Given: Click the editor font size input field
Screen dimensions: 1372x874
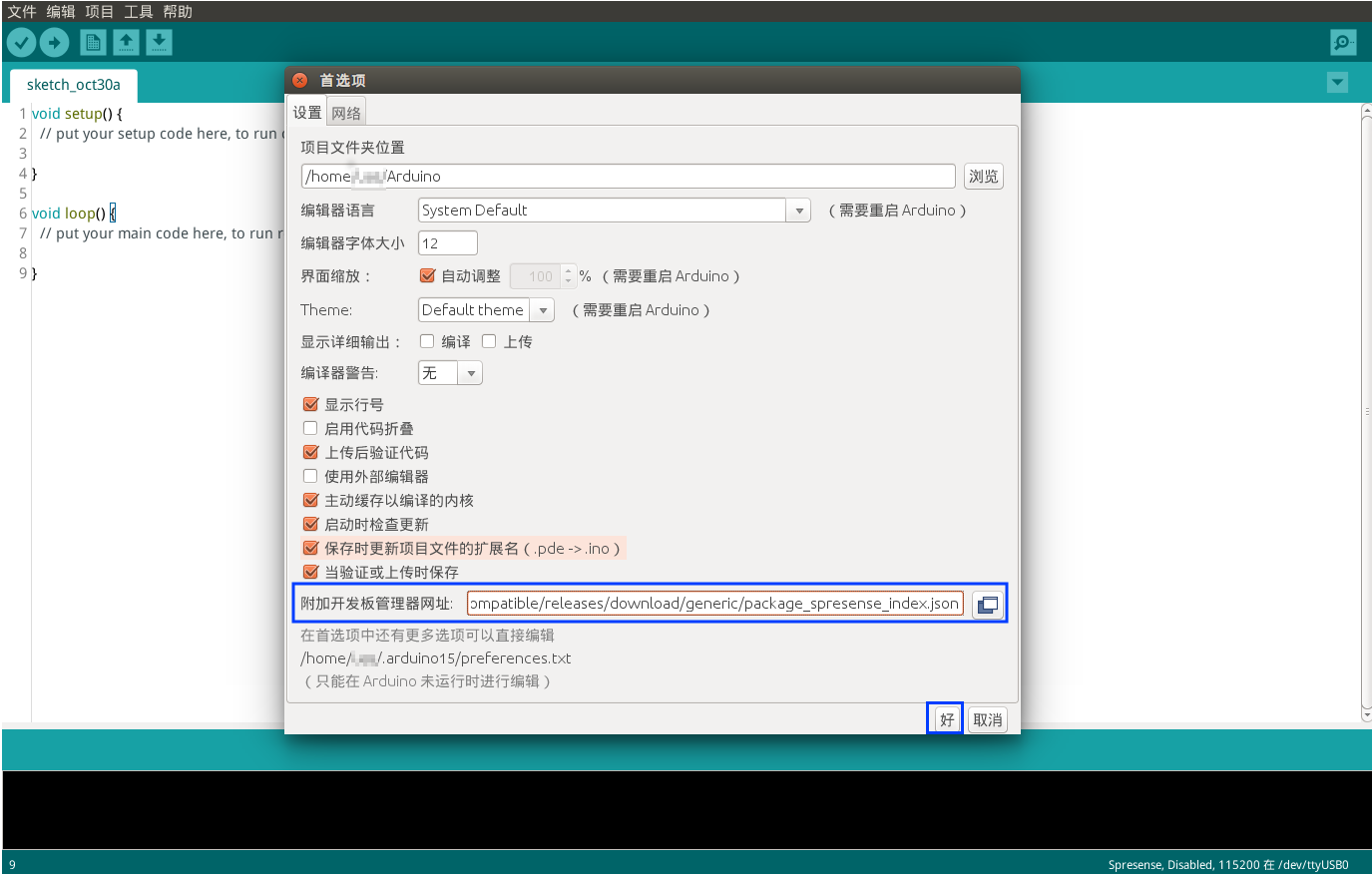Looking at the screenshot, I should (x=447, y=243).
